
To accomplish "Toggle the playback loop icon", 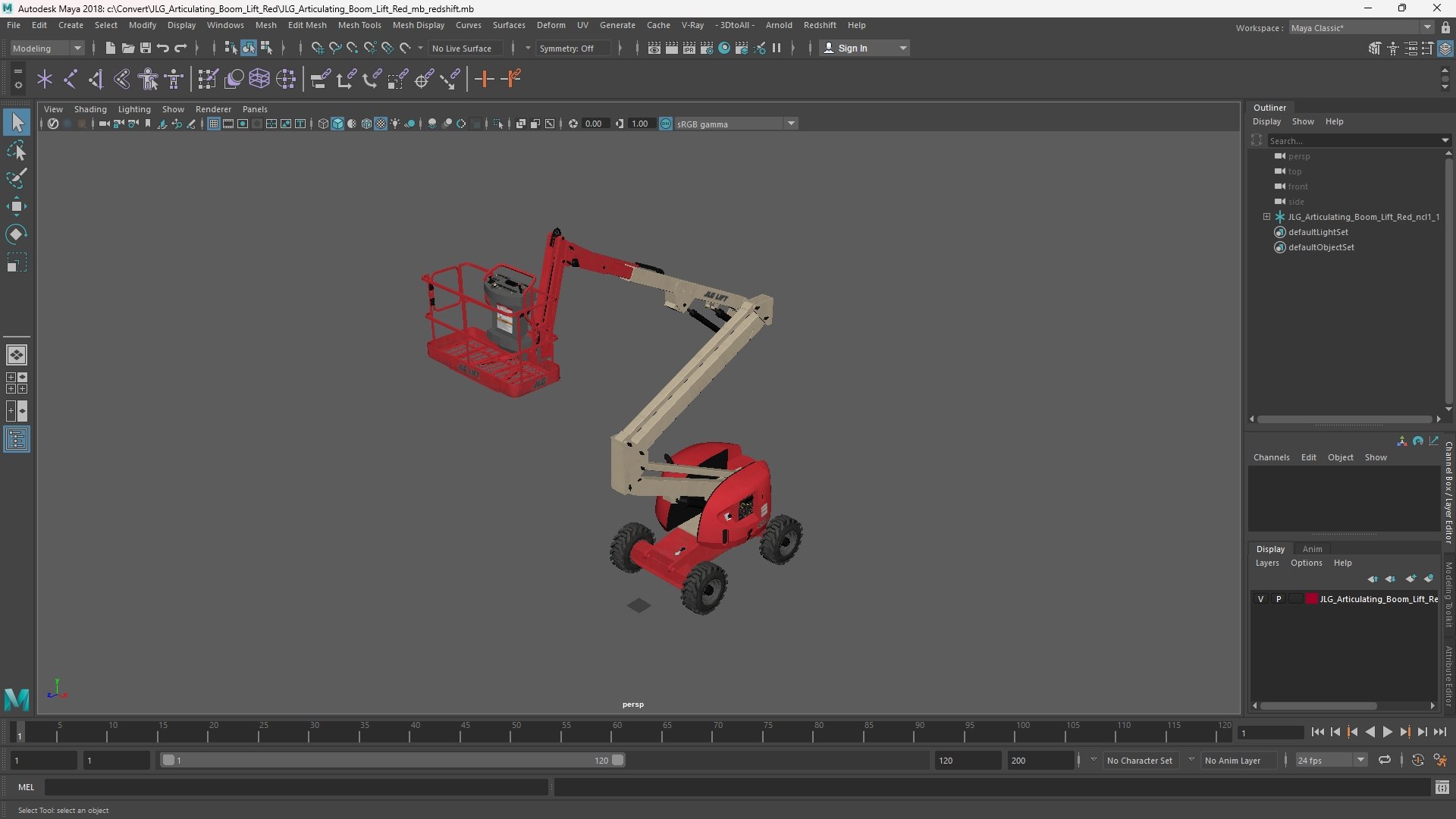I will point(1385,760).
